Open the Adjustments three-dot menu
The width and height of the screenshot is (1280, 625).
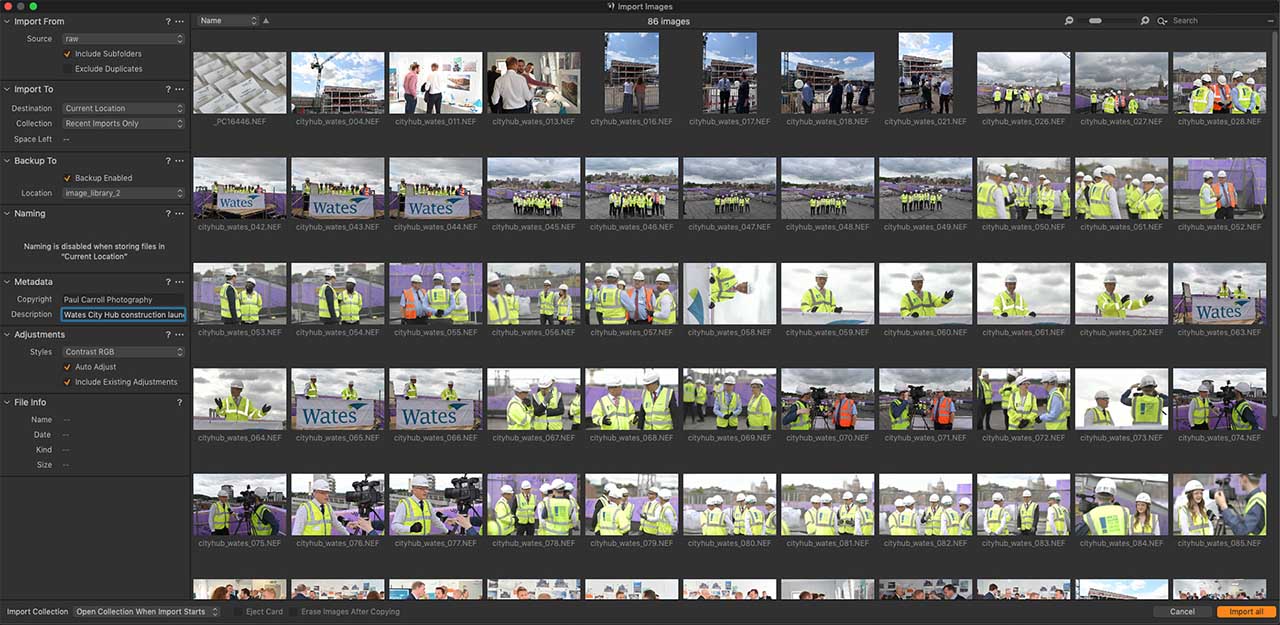tap(180, 335)
